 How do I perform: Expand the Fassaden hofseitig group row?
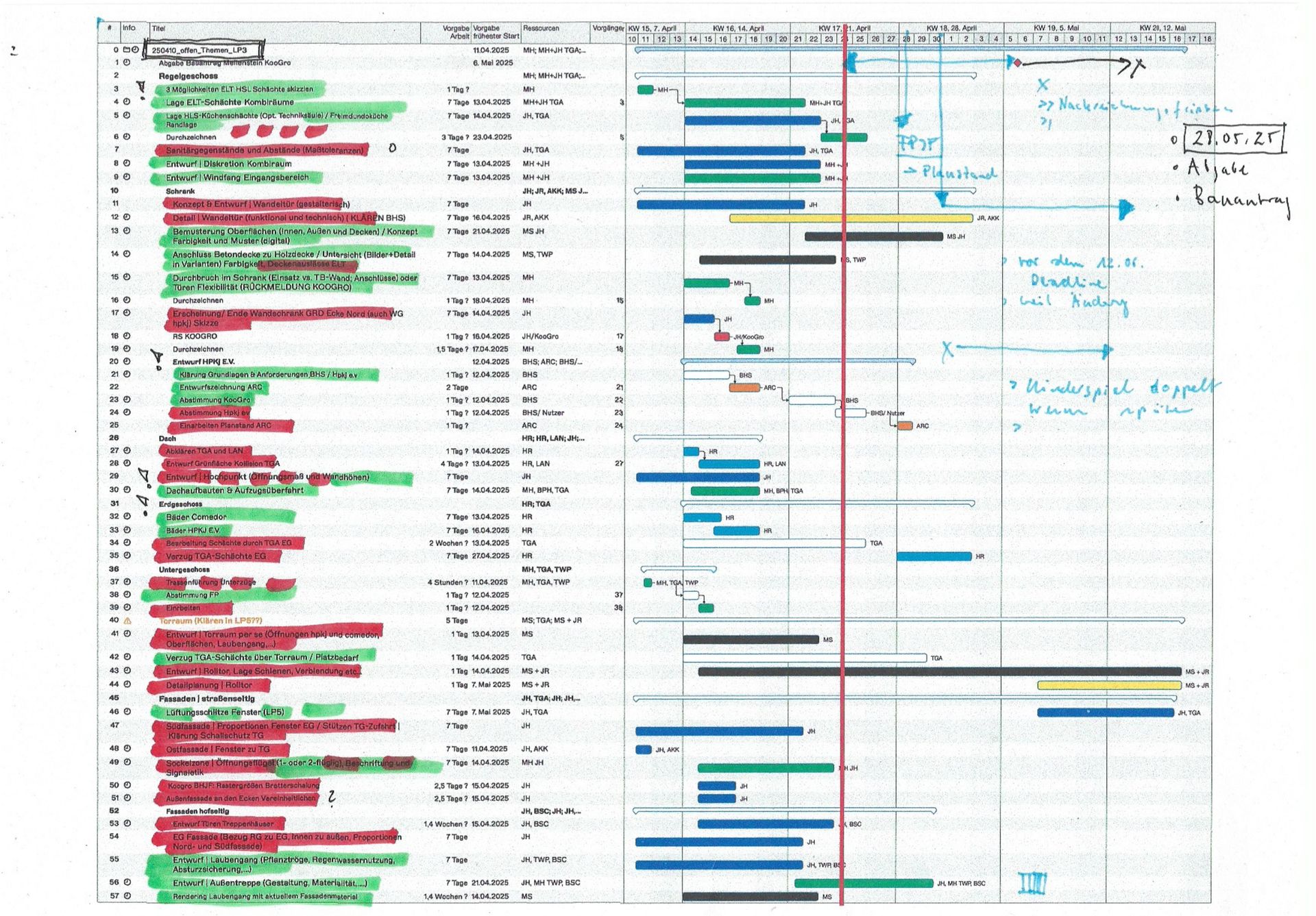click(x=197, y=811)
